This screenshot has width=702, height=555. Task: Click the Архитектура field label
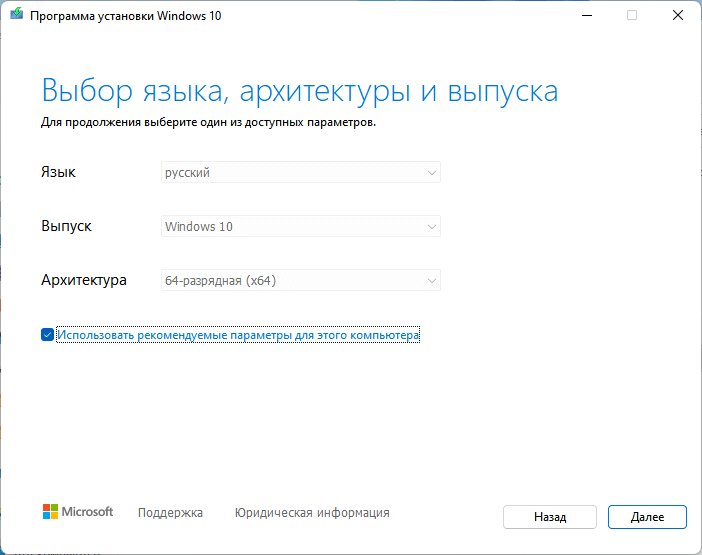pyautogui.click(x=84, y=280)
